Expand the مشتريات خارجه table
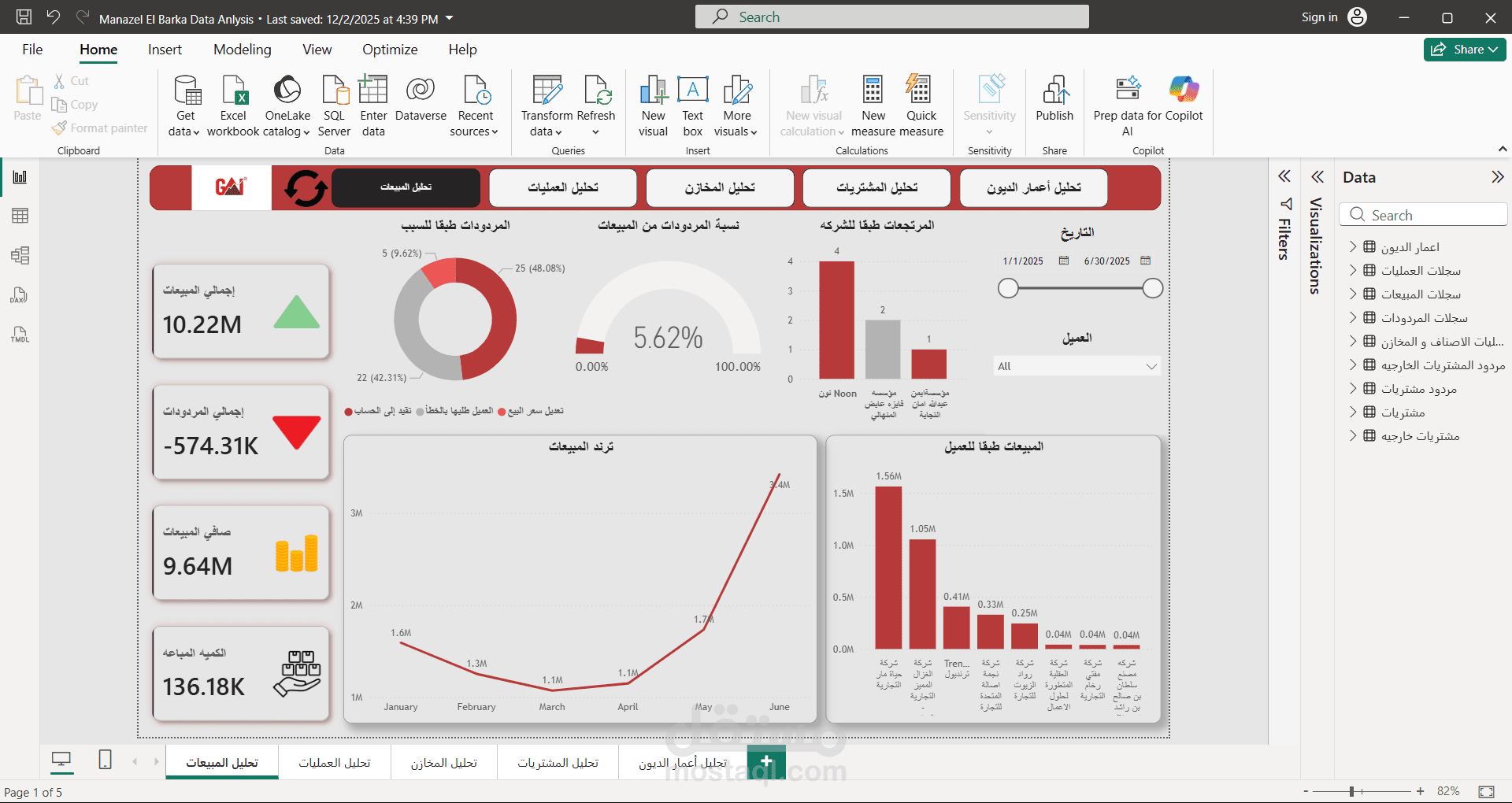The height and width of the screenshot is (803, 1512). [x=1353, y=435]
